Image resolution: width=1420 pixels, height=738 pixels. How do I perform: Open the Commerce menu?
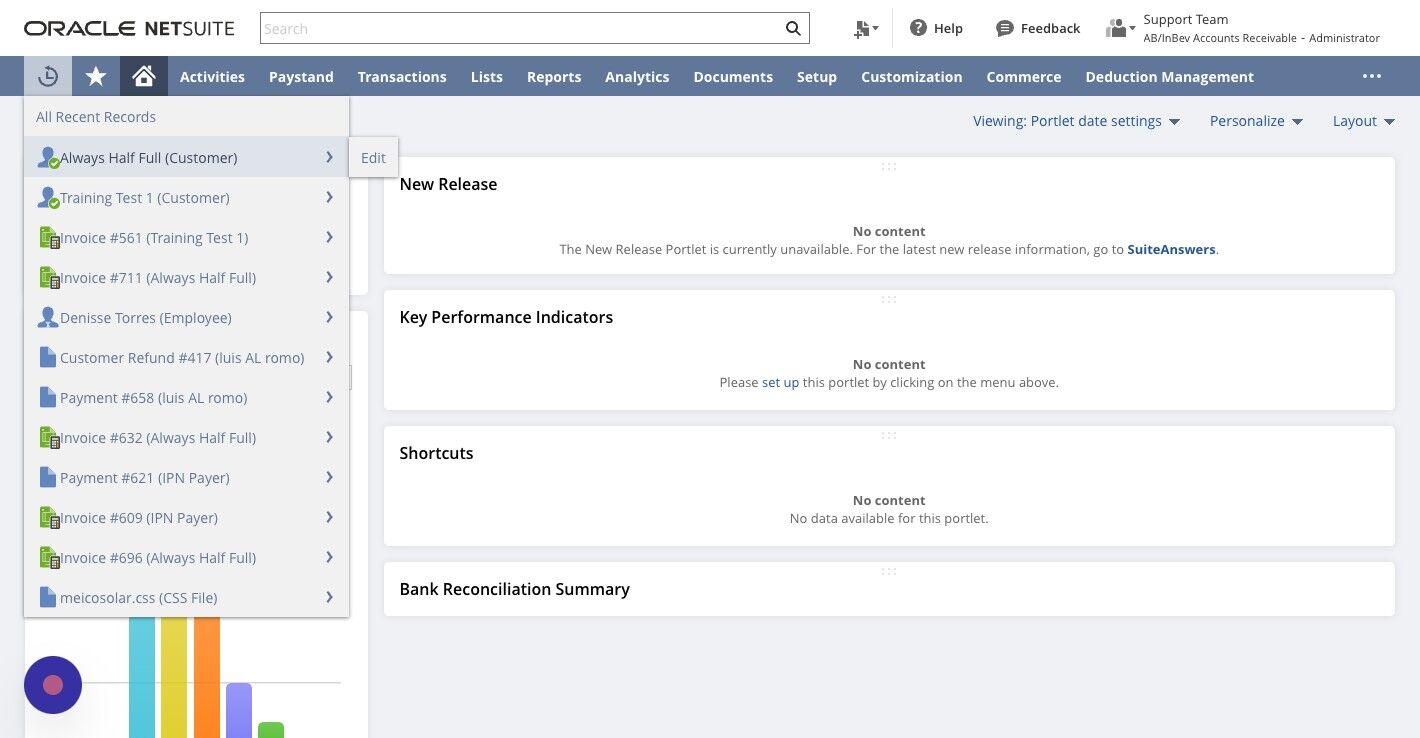1024,76
